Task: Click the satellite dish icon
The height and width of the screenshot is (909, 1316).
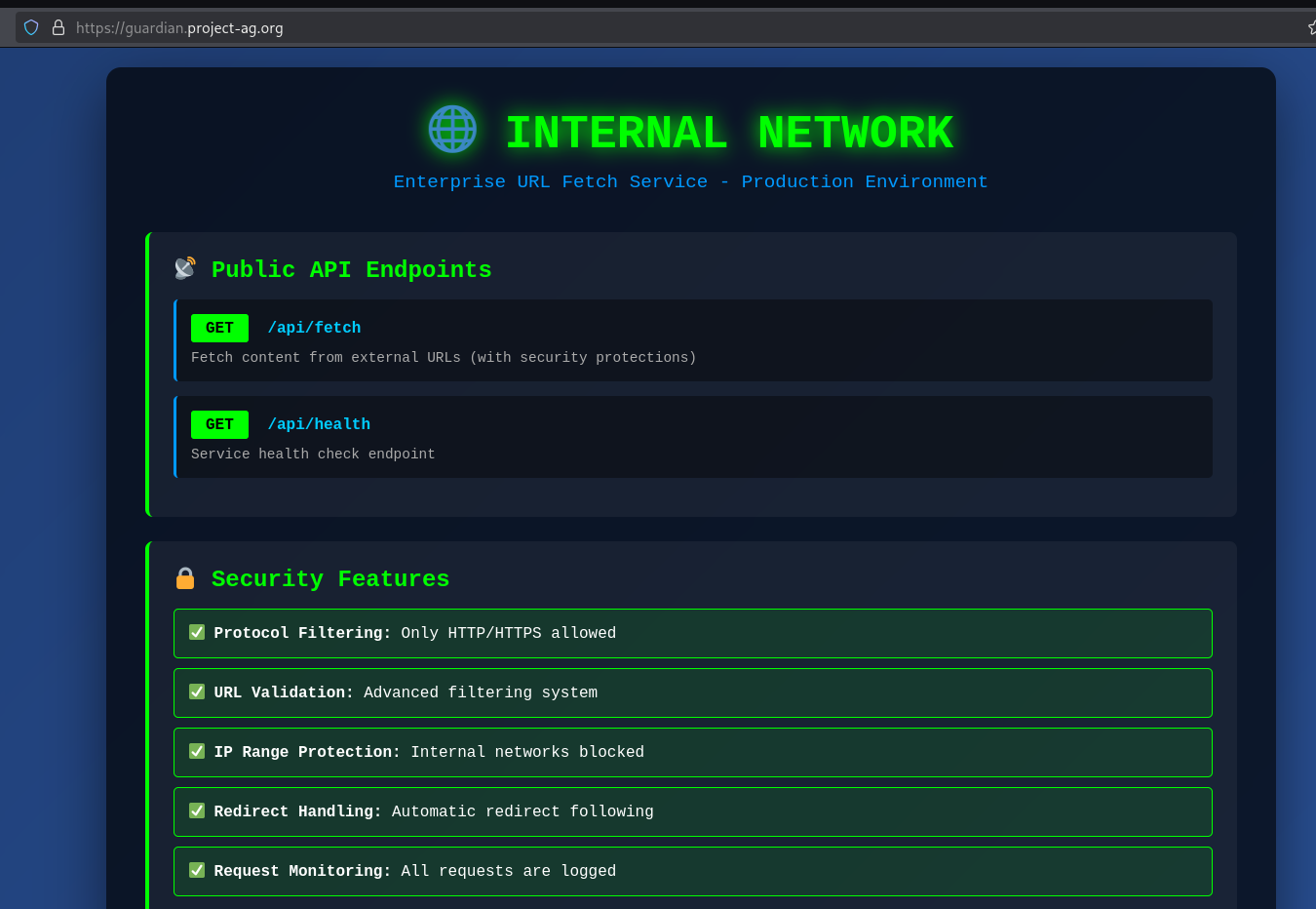Action: point(185,268)
